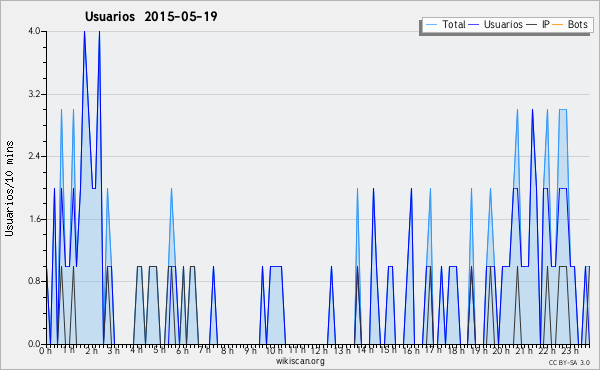Screen dimensions: 600x370
Task: Click the '18 h' x-axis label
Action: 456,351
